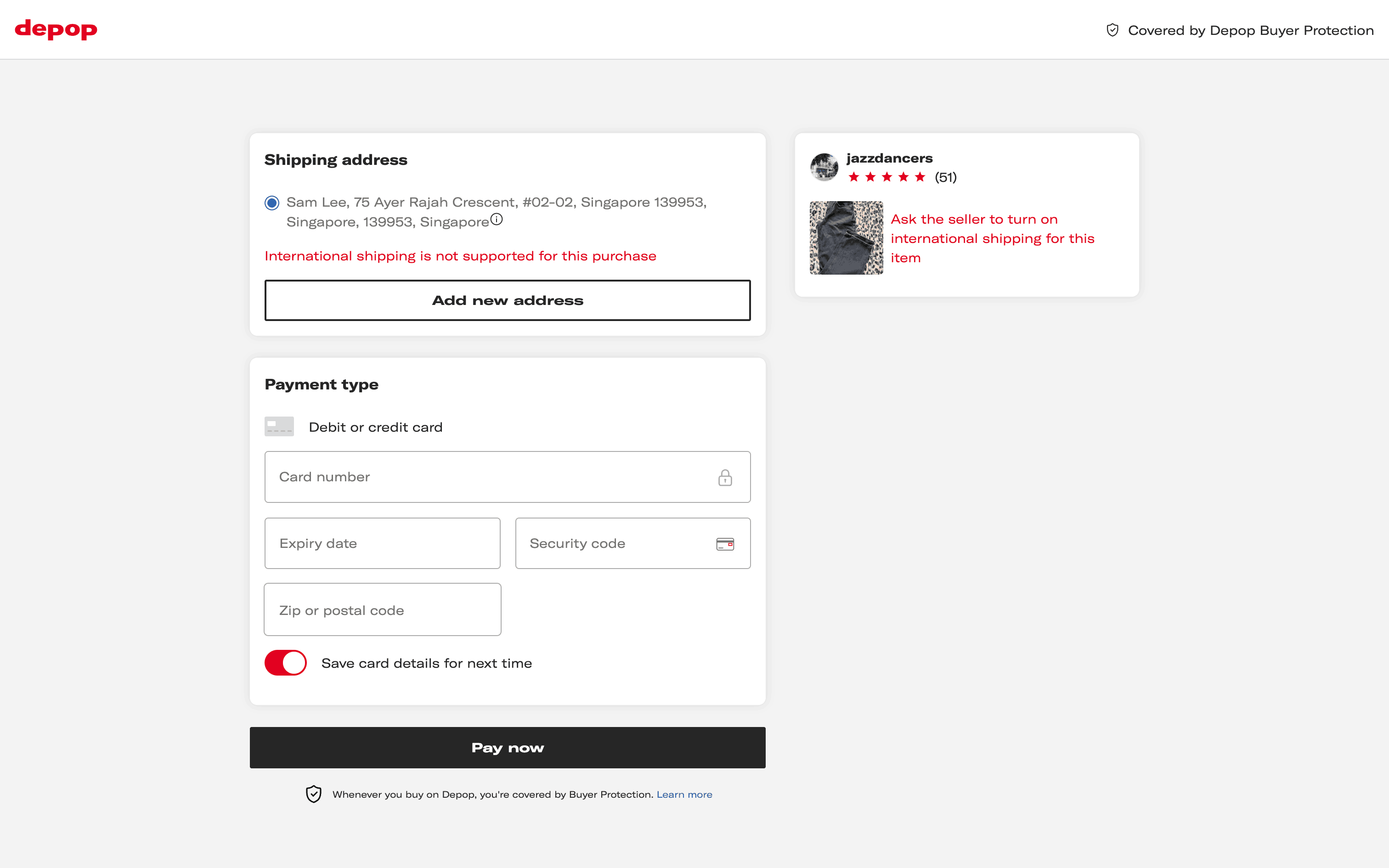
Task: Click the Buyer Protection shield icon in header
Action: click(x=1112, y=30)
